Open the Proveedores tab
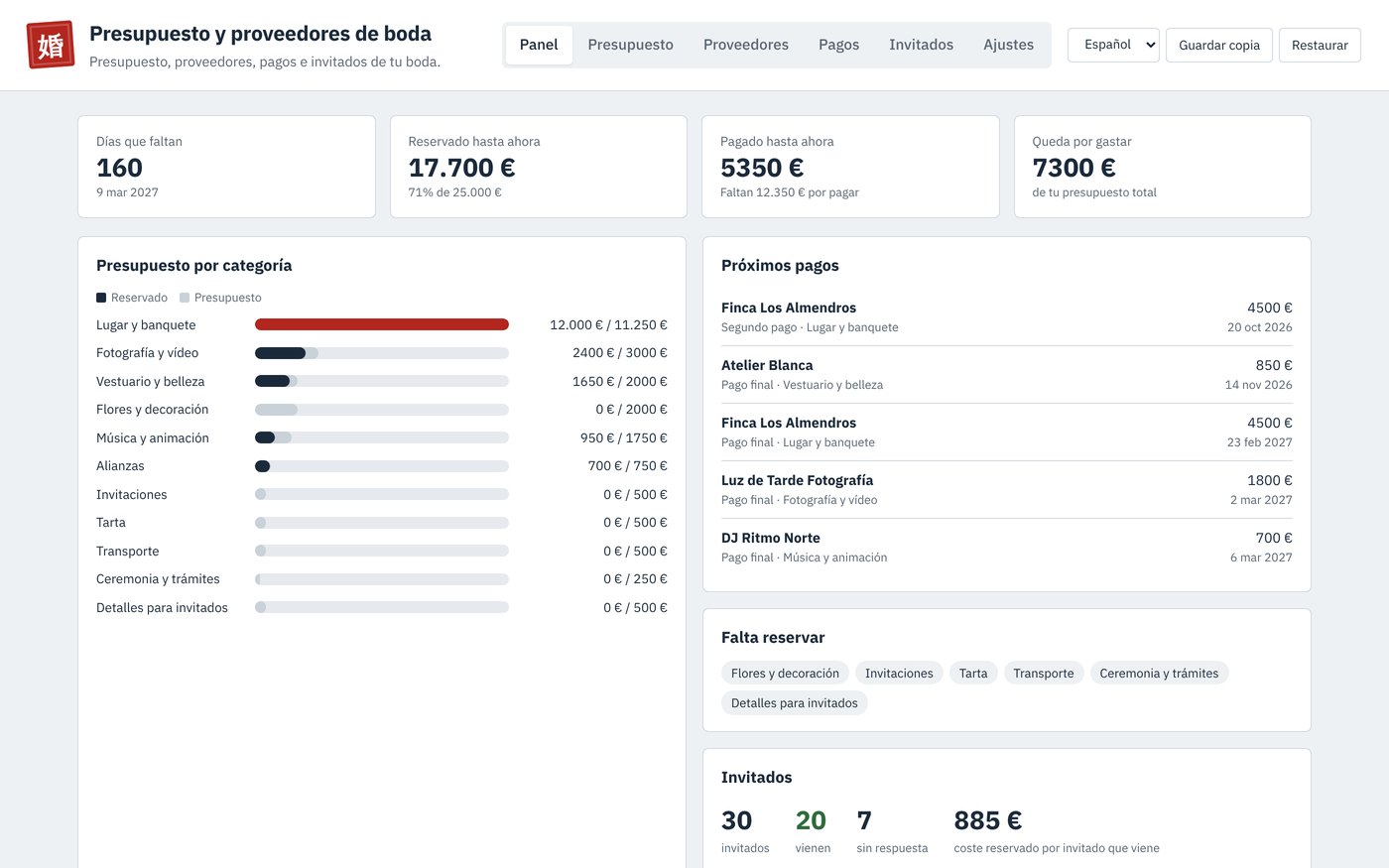 [x=746, y=45]
